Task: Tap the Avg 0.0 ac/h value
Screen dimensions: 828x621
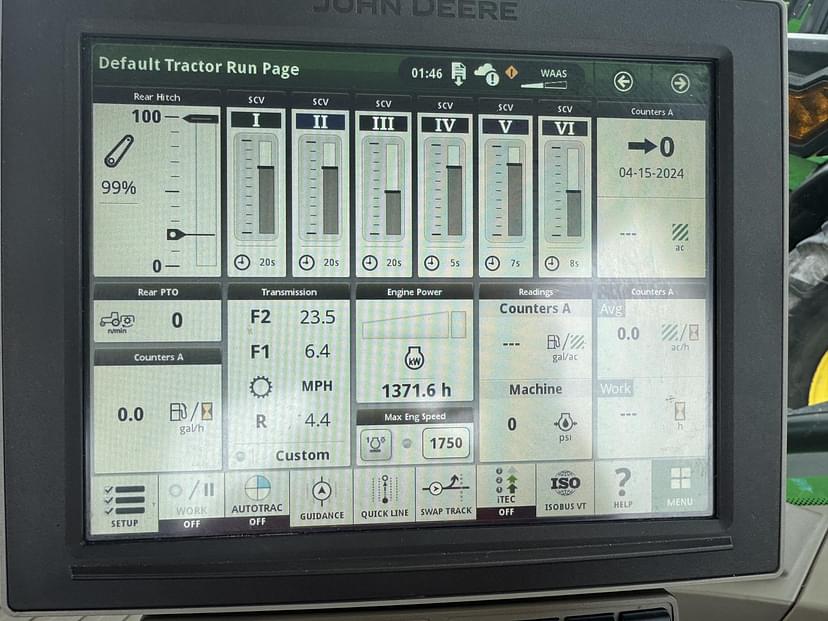Action: 628,334
